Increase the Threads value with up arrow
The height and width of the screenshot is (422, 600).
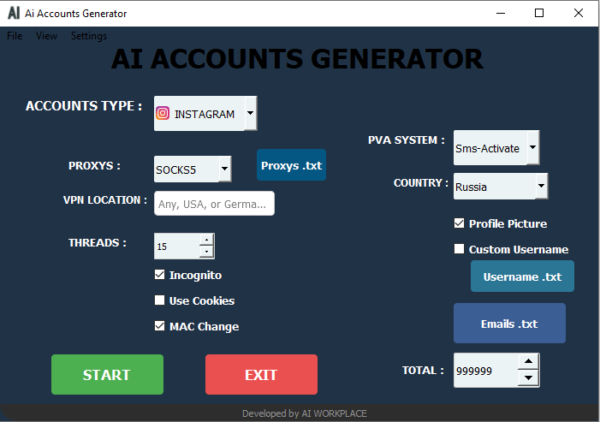pyautogui.click(x=206, y=240)
